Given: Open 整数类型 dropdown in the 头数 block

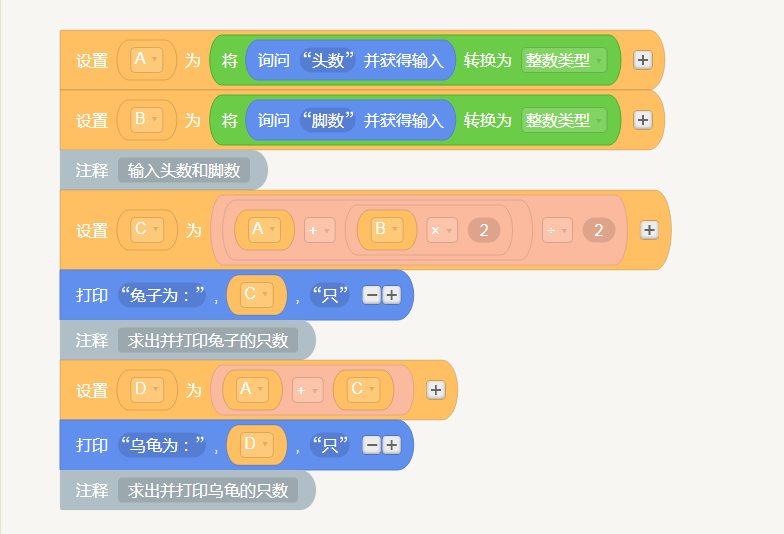Looking at the screenshot, I should click(x=564, y=60).
